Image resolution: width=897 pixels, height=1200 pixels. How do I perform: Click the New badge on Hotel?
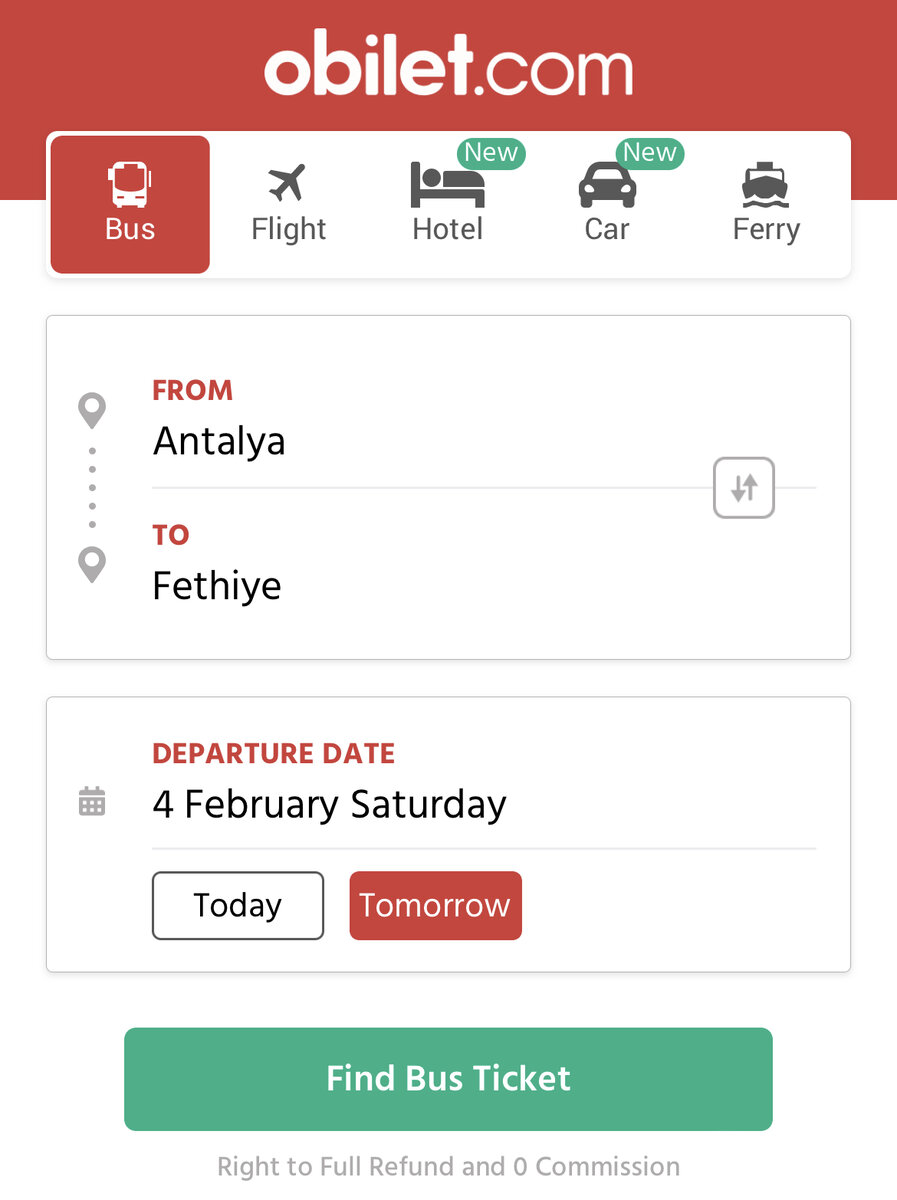pyautogui.click(x=491, y=153)
